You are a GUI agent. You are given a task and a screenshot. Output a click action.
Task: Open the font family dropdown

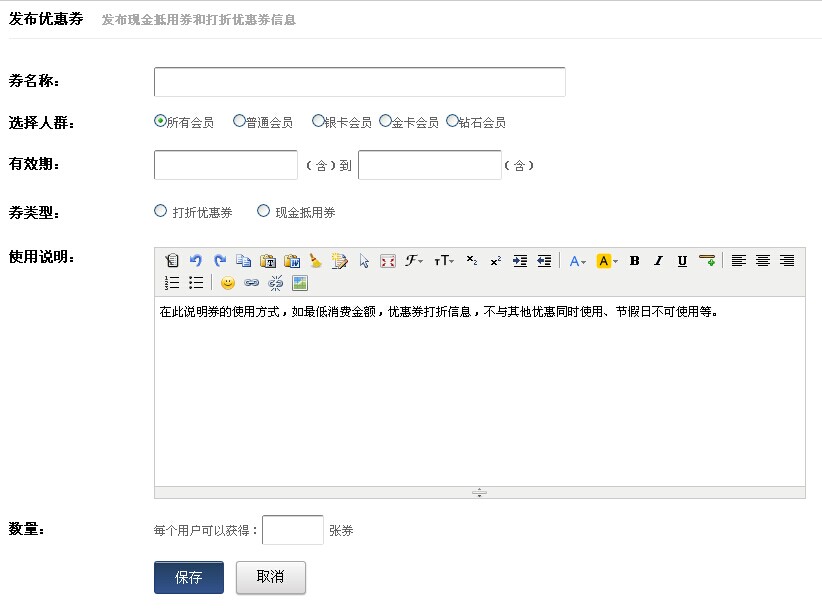pos(414,261)
